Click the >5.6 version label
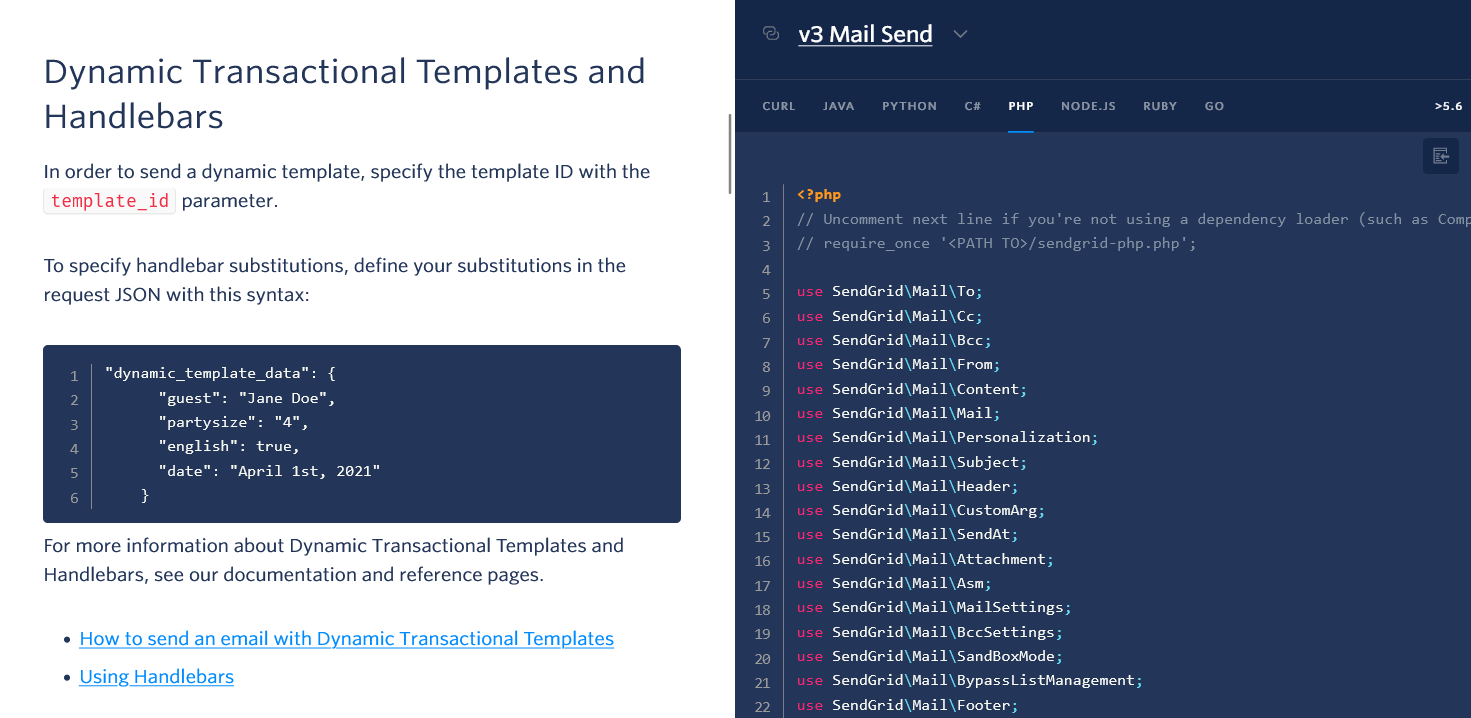 (1448, 106)
